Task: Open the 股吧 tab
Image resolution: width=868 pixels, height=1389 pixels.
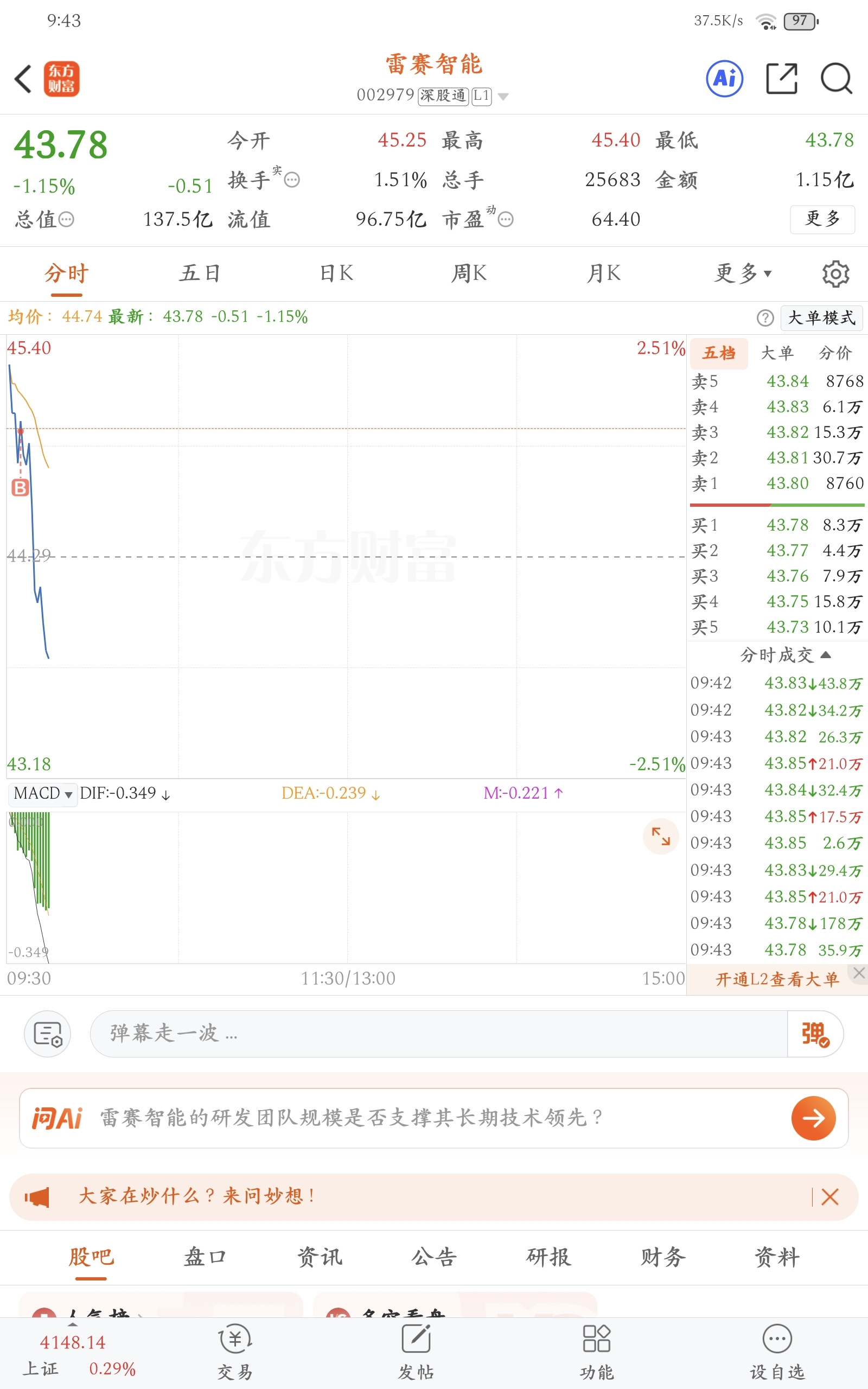Action: [91, 1257]
